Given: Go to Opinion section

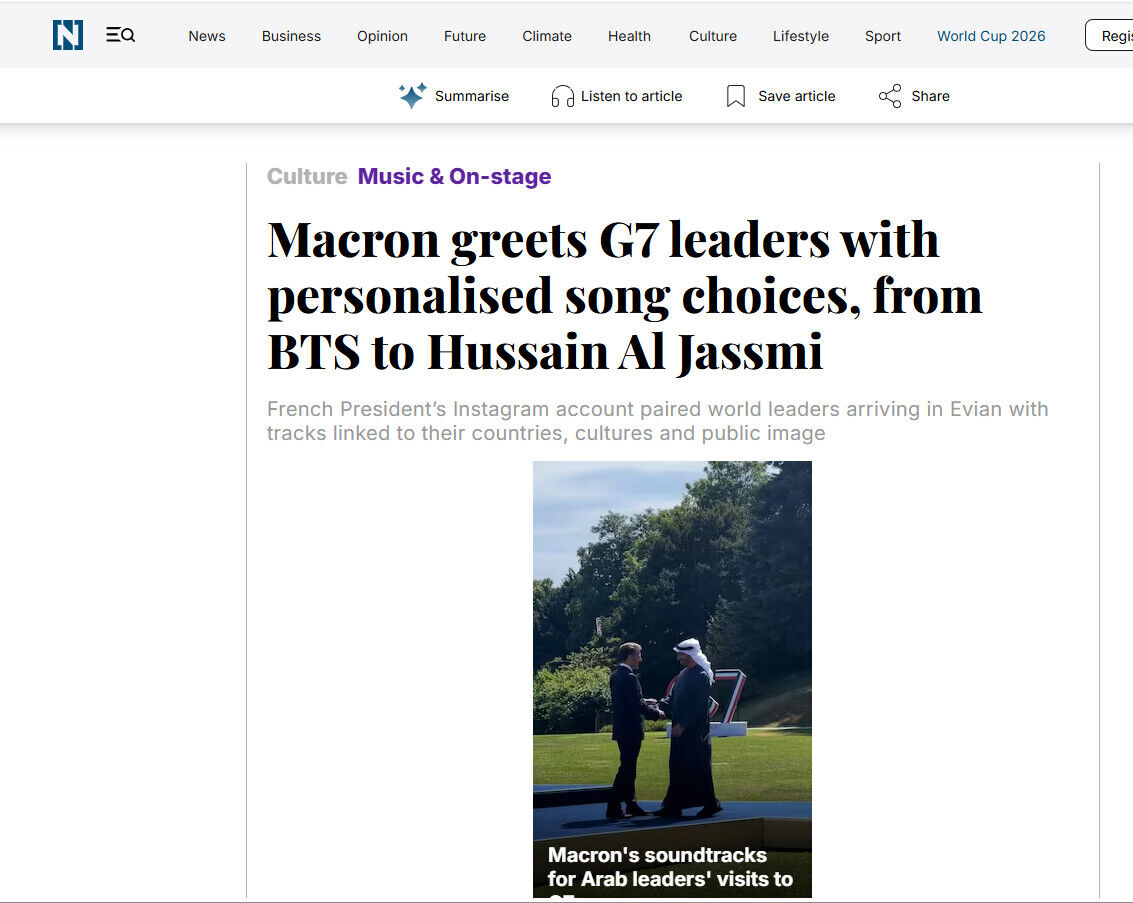Looking at the screenshot, I should (382, 36).
